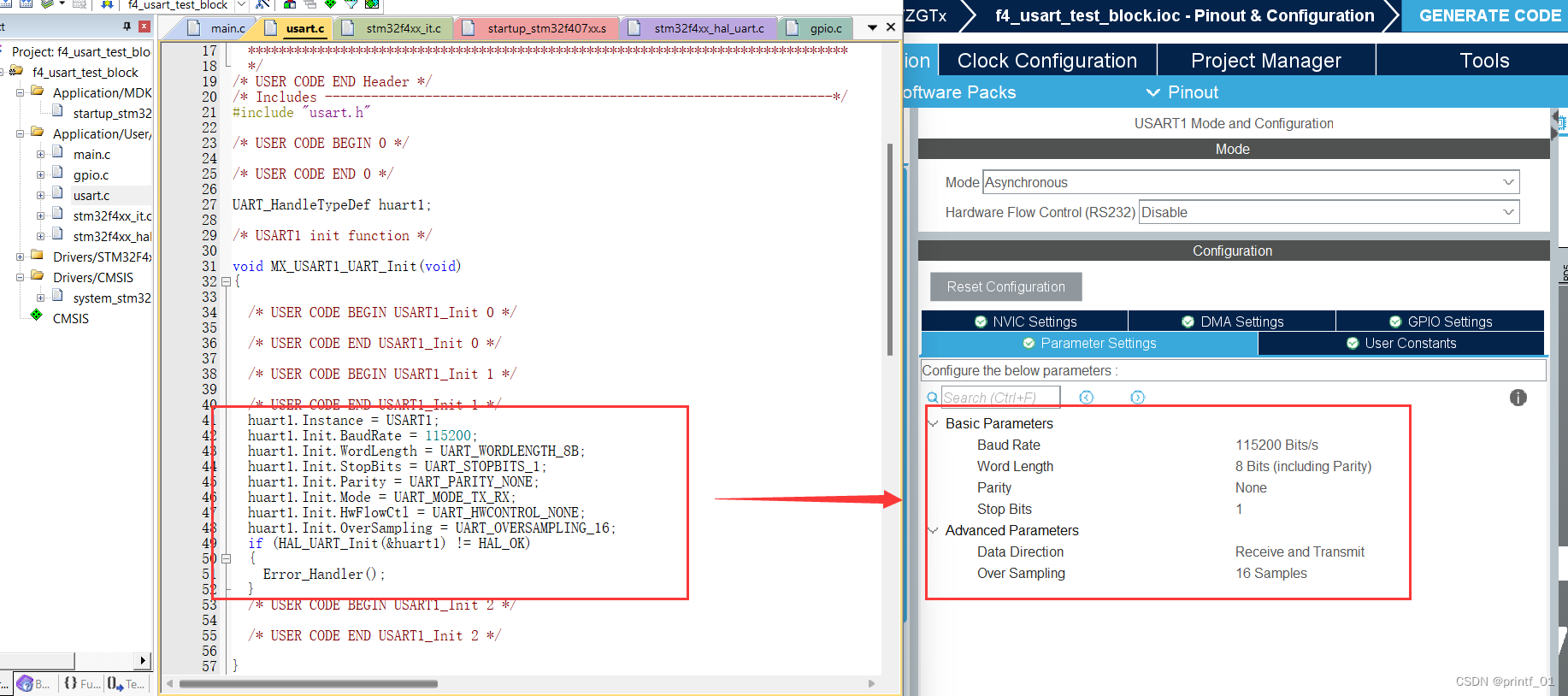1568x696 pixels.
Task: Open the GPIO Settings tab
Action: pos(1441,321)
